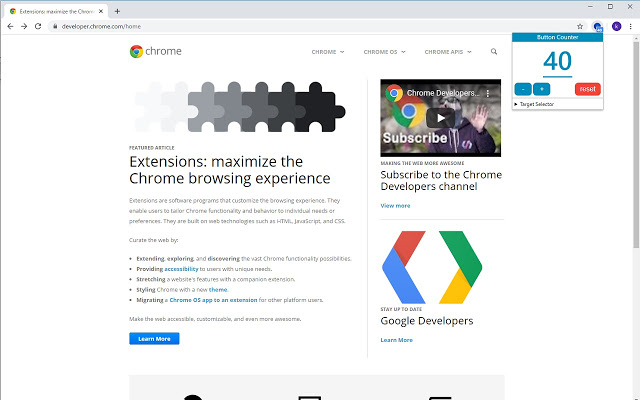Click the counter value 40
Image resolution: width=640 pixels, height=400 pixels.
tap(558, 61)
